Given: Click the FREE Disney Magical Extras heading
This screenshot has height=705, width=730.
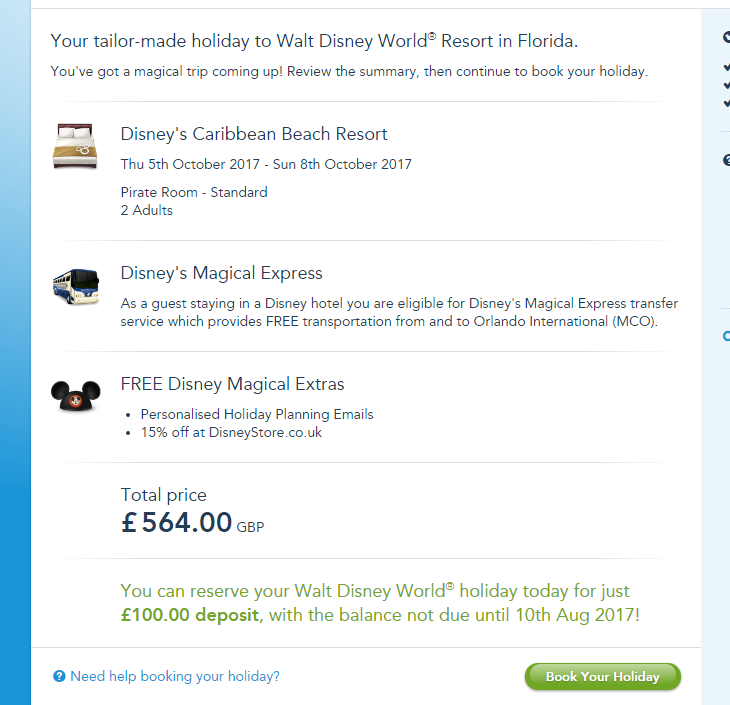Looking at the screenshot, I should tap(232, 384).
